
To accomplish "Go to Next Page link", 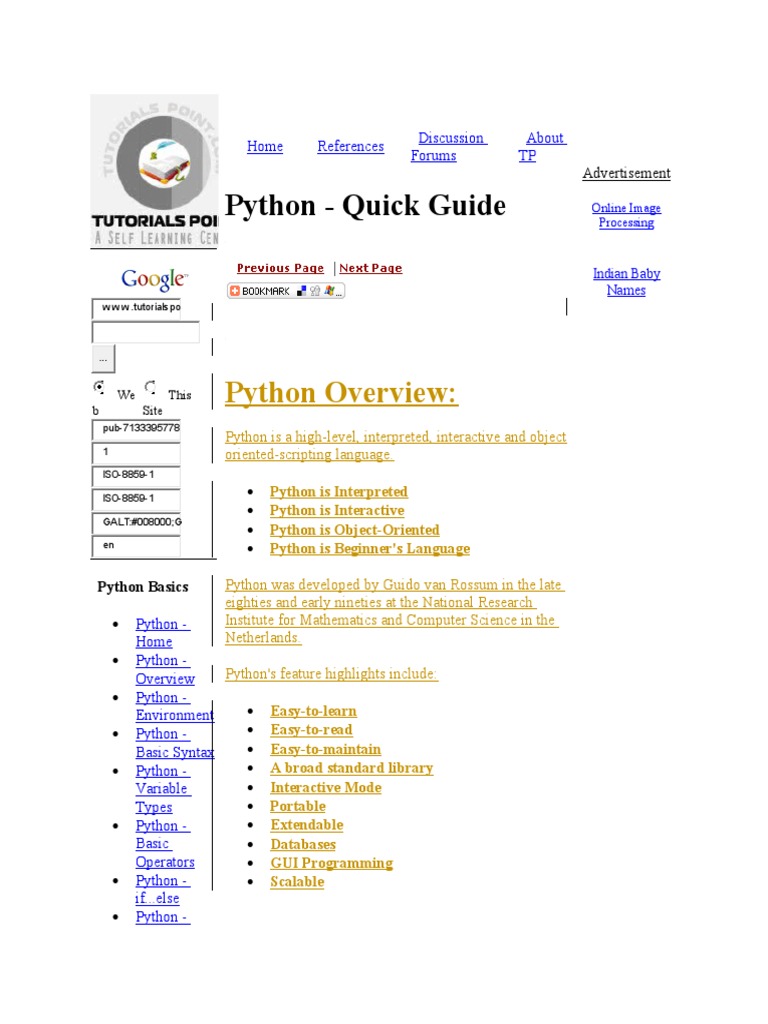I will click(371, 268).
